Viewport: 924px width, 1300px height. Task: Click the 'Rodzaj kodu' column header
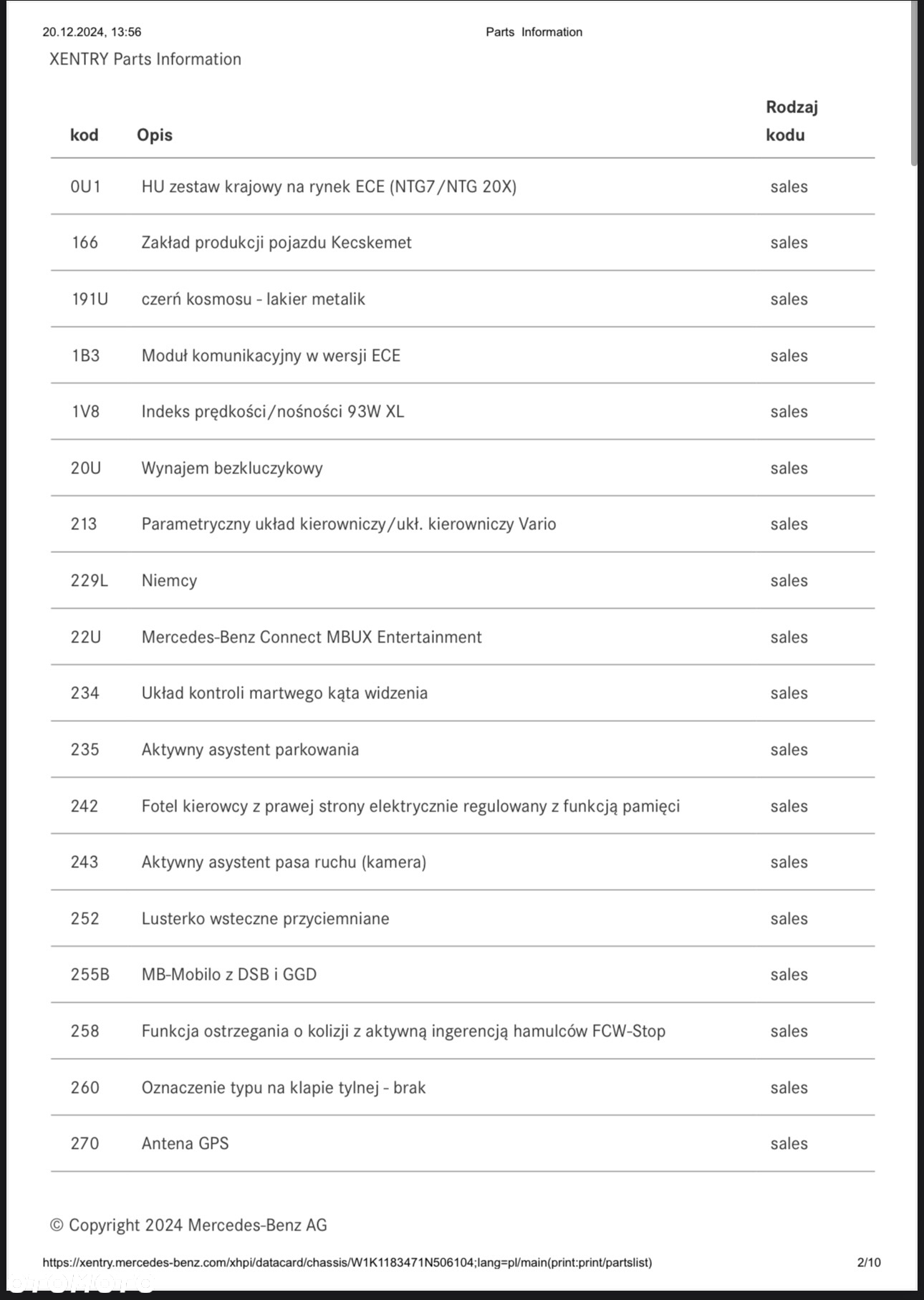point(791,121)
